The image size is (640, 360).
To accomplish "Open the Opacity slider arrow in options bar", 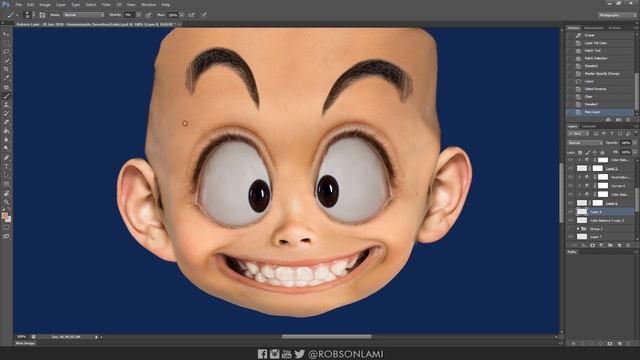I will [138, 15].
